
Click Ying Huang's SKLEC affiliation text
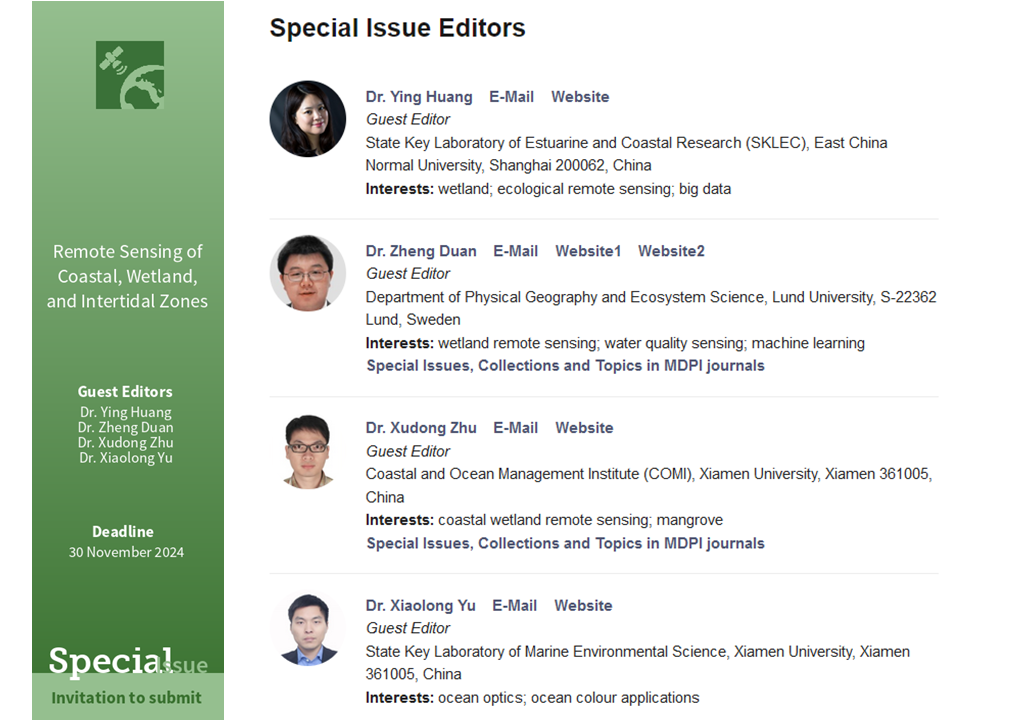click(x=627, y=154)
